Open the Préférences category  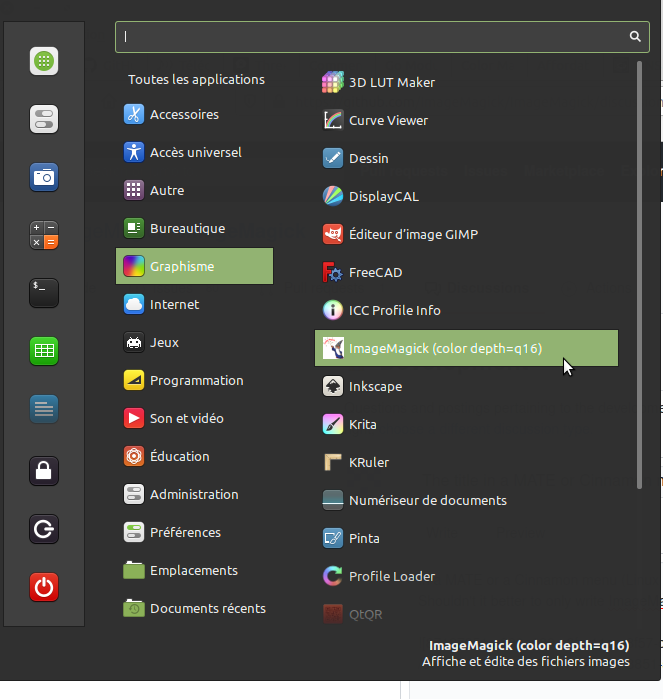(x=194, y=532)
